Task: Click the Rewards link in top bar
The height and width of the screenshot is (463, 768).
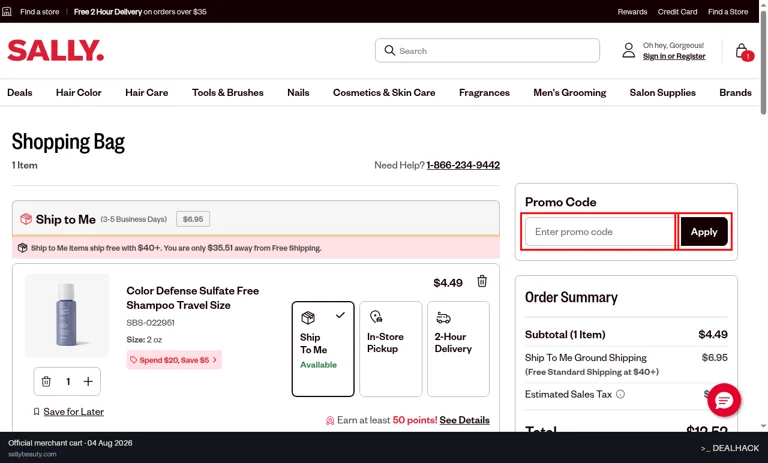Action: point(632,12)
